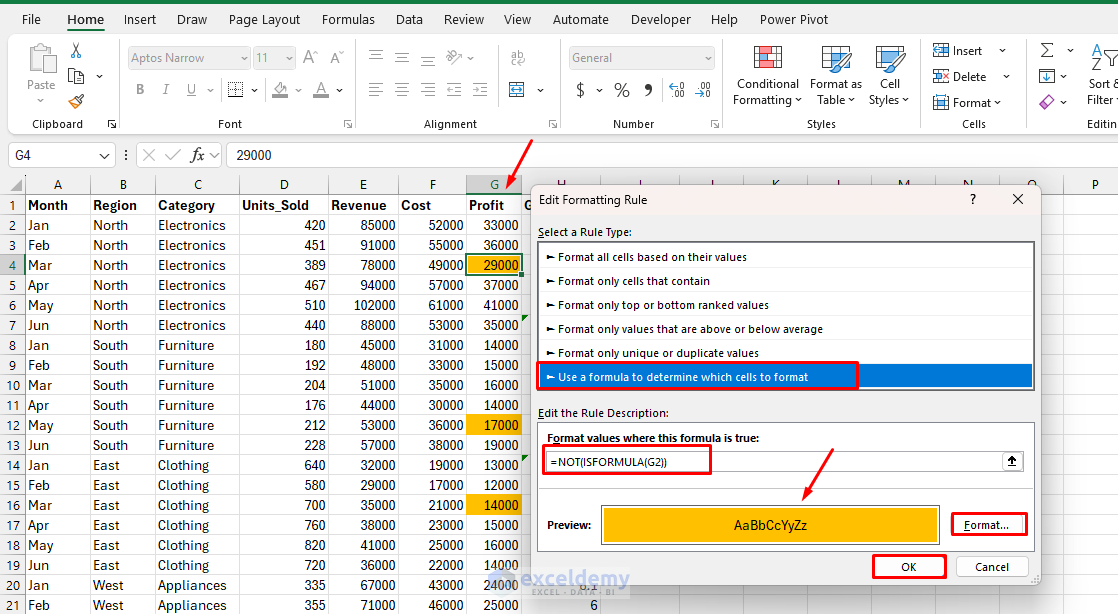Select 'Use a formula to determine' rule type
The width and height of the screenshot is (1118, 614).
point(786,377)
